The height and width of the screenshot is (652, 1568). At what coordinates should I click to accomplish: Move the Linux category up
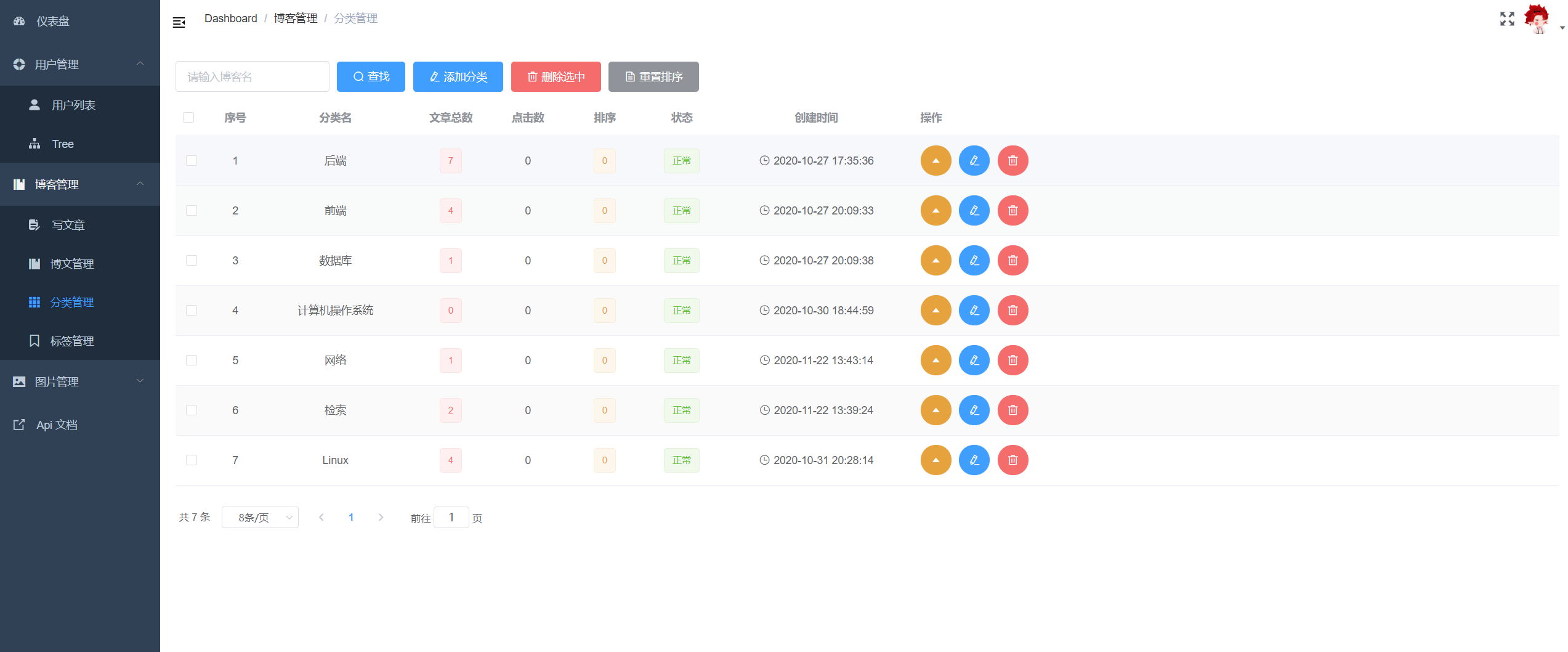coord(936,460)
